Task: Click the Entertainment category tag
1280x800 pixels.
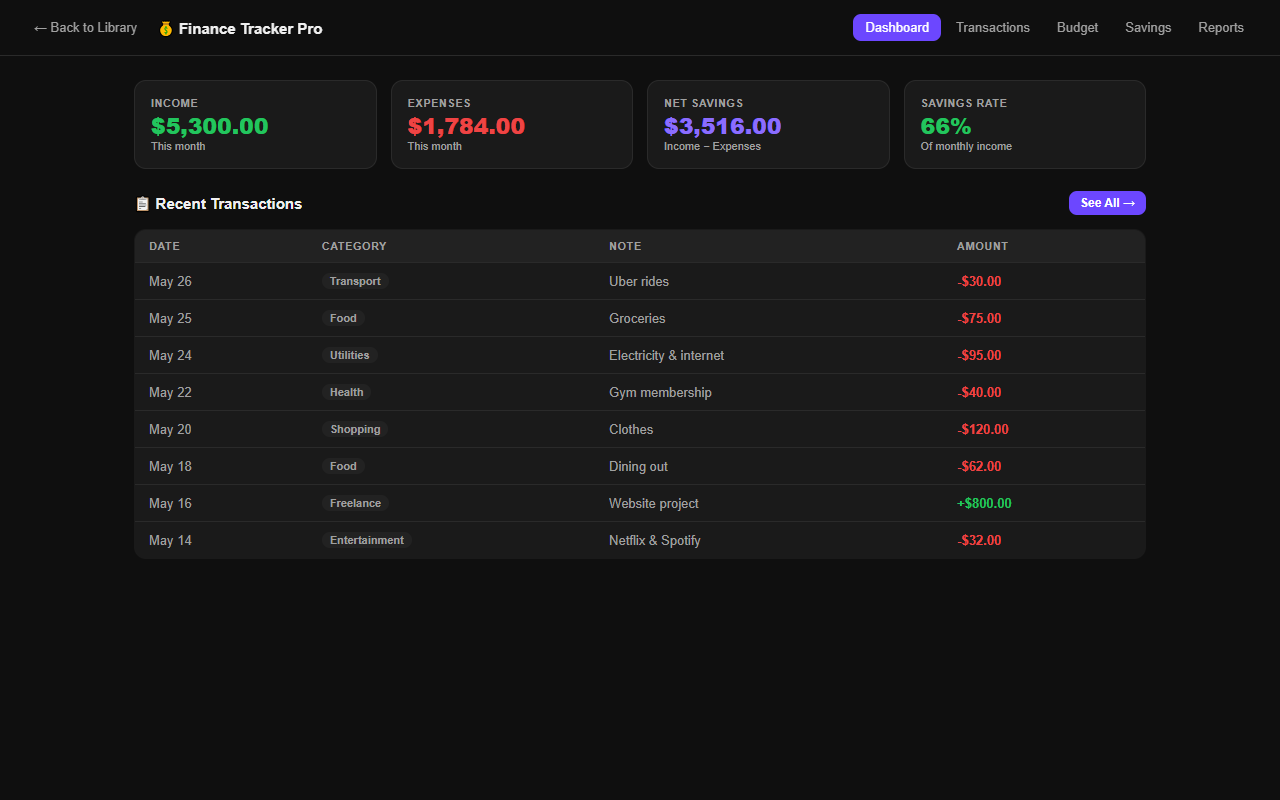Action: tap(367, 540)
